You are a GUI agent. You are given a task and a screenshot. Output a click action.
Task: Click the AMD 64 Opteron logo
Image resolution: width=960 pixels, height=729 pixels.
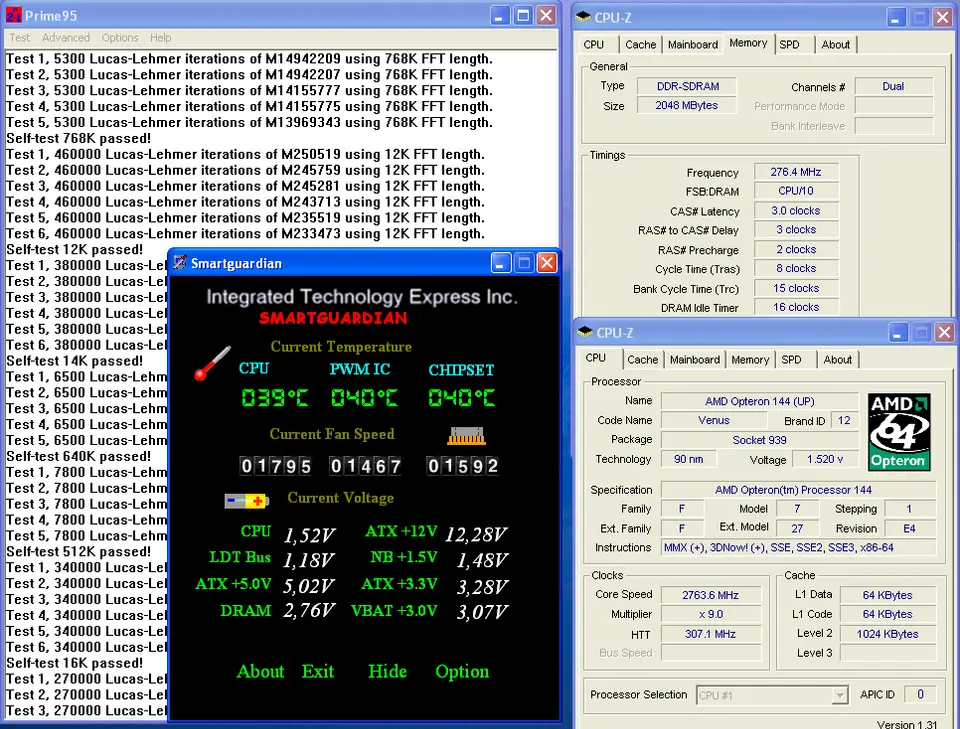click(899, 431)
